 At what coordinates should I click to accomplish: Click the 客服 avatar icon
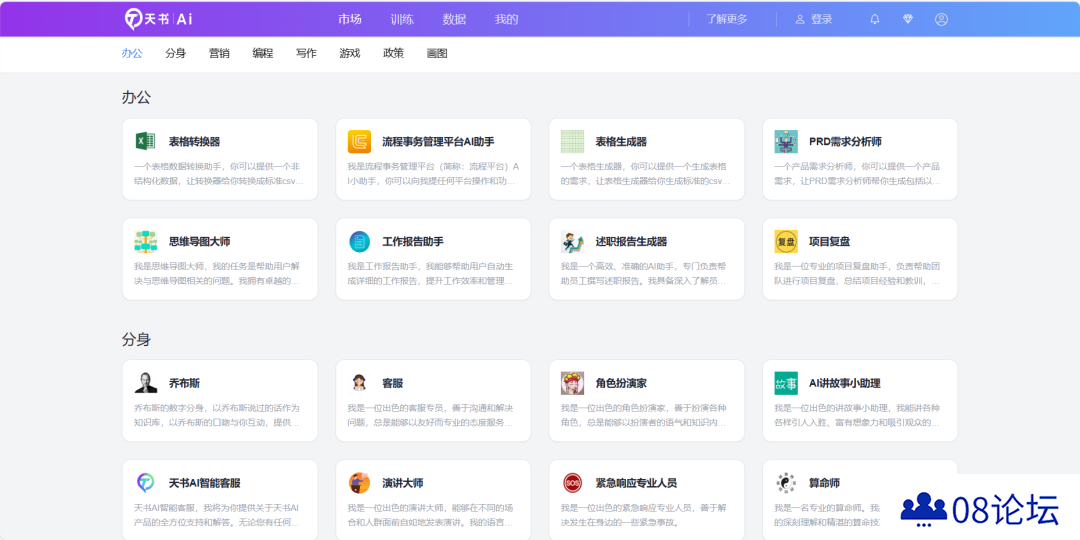click(x=360, y=383)
